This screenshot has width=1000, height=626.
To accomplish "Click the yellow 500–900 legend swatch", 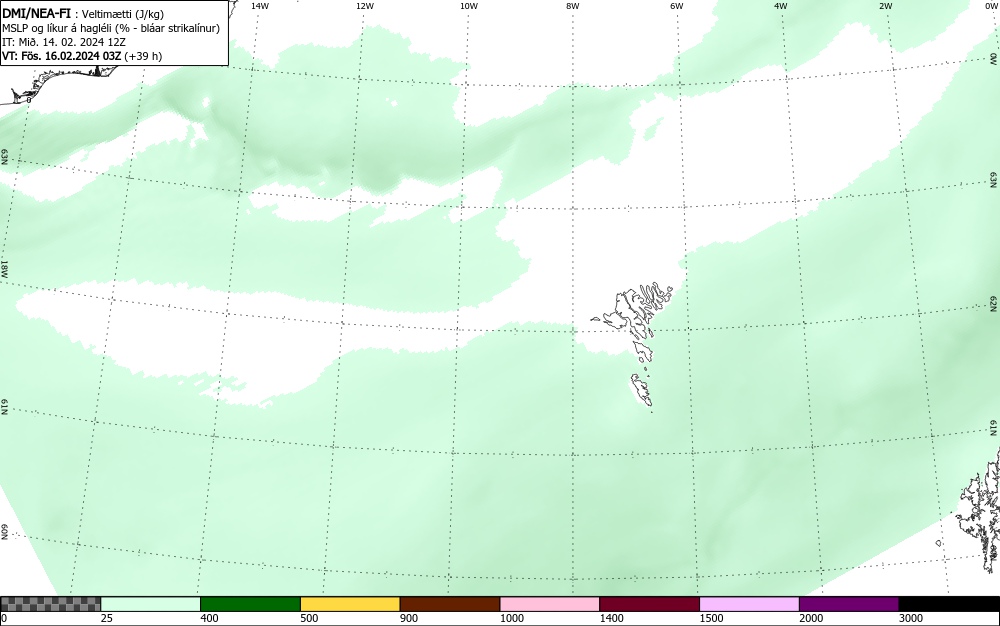I will click(x=350, y=604).
